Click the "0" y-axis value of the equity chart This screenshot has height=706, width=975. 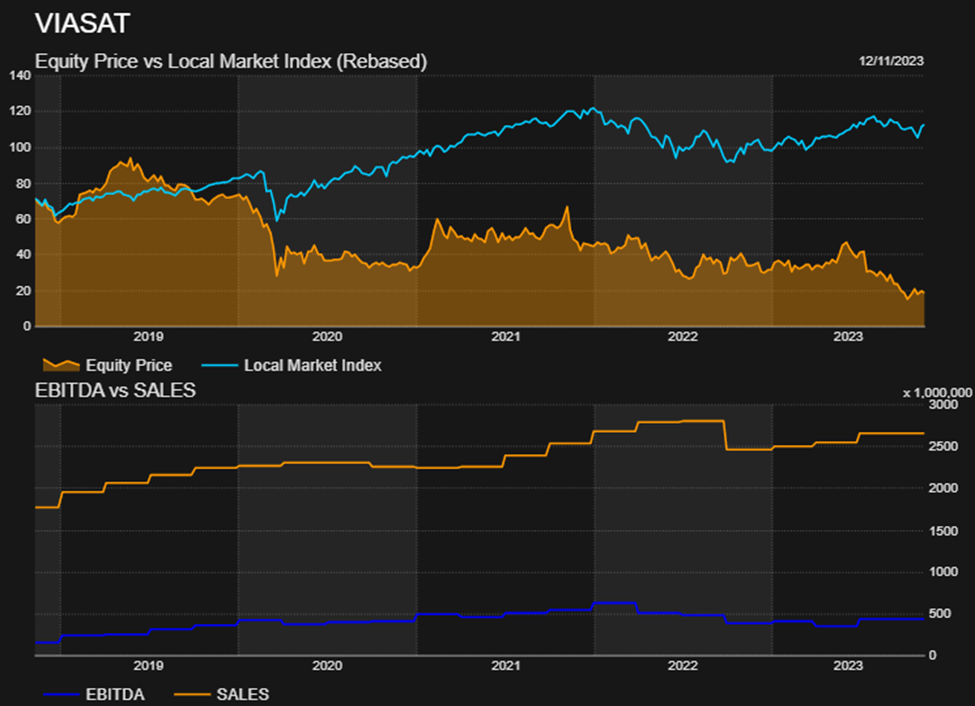coord(27,326)
